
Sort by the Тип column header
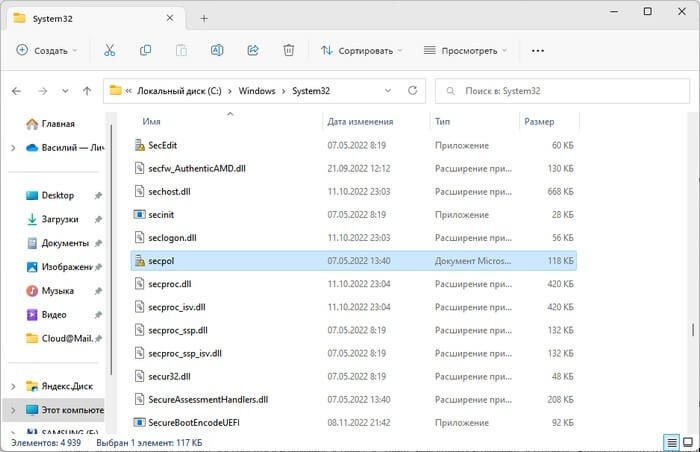[x=442, y=121]
